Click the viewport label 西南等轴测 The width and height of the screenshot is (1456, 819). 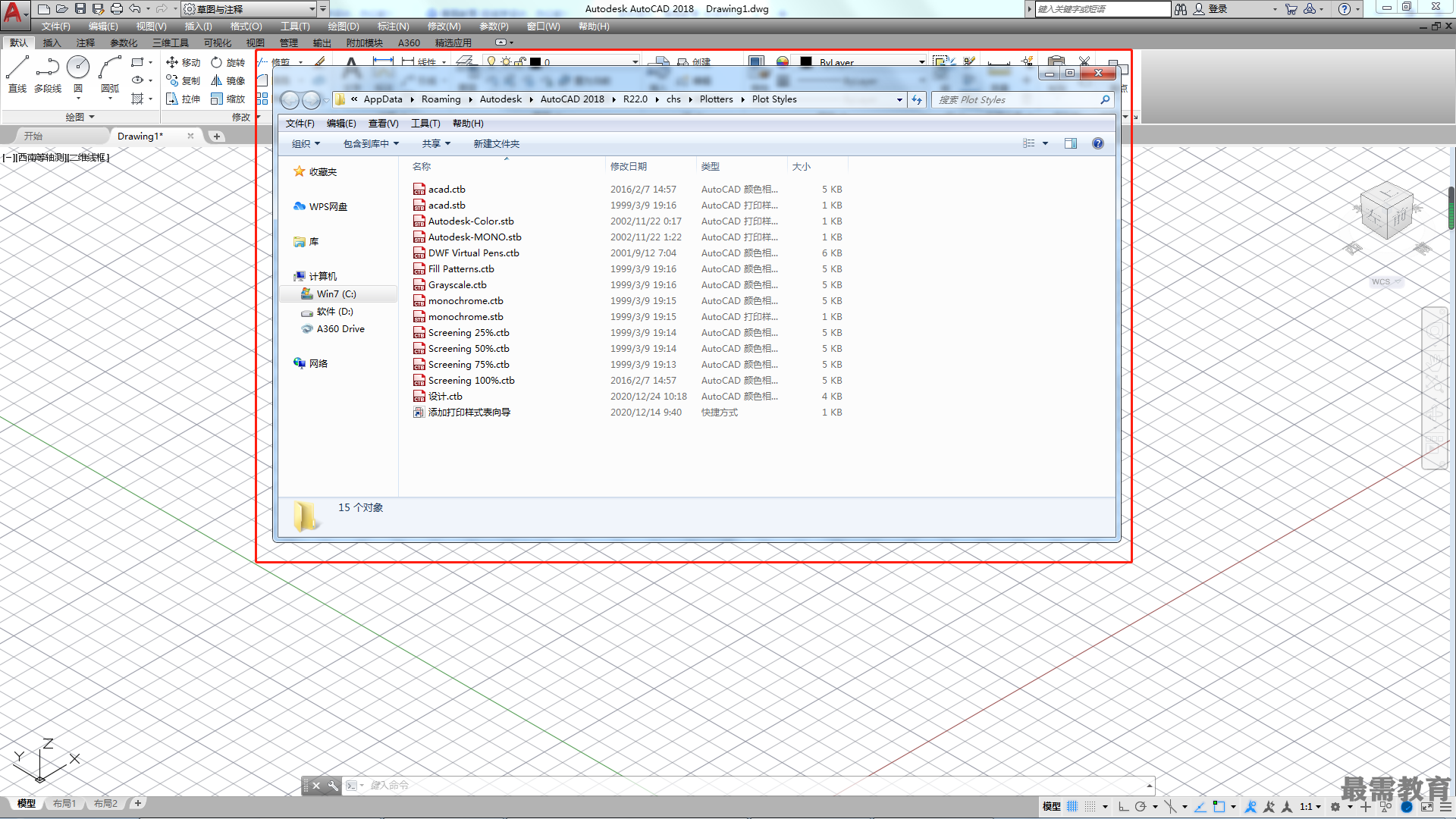pos(42,158)
